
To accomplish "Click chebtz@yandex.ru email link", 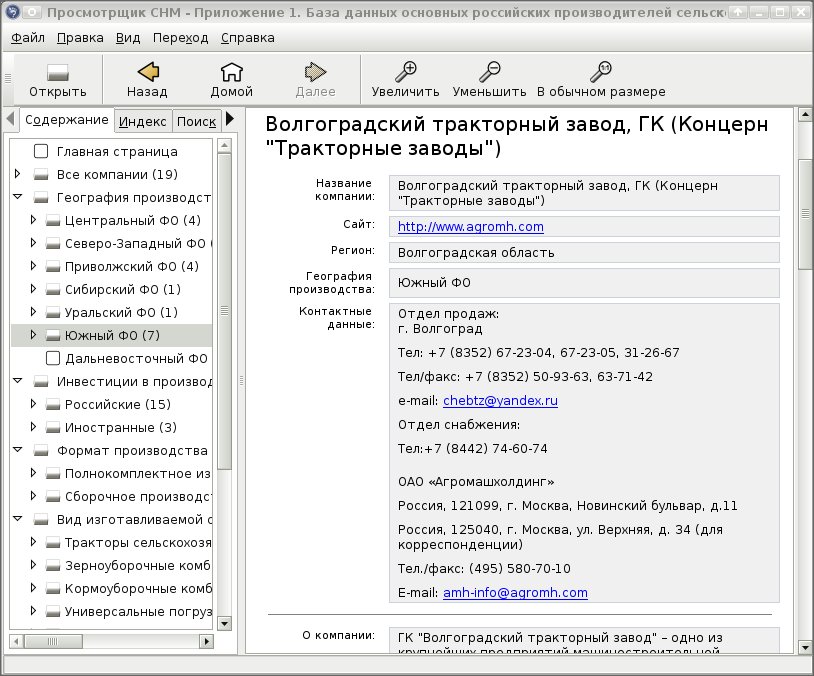I will (x=500, y=401).
